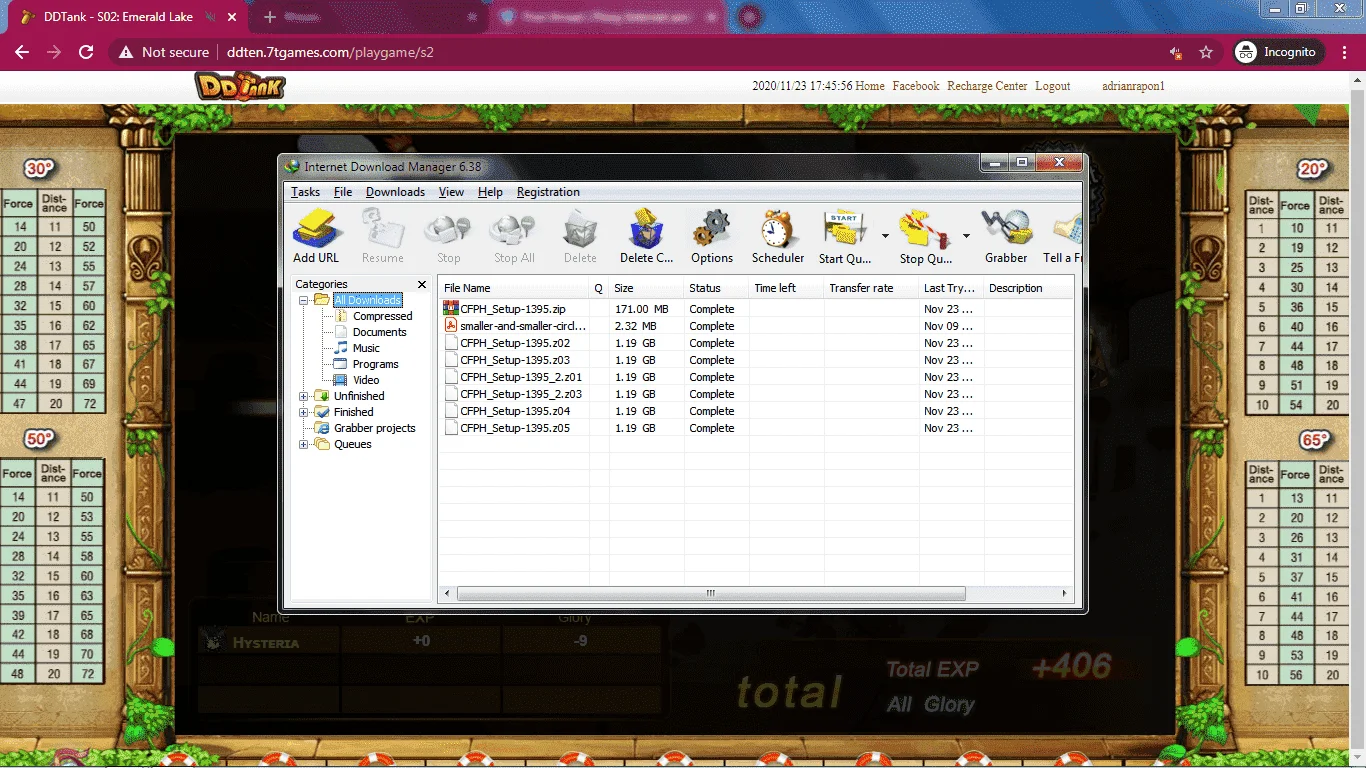Screen dimensions: 1366x768
Task: Sort by the Size column header
Action: (x=646, y=288)
